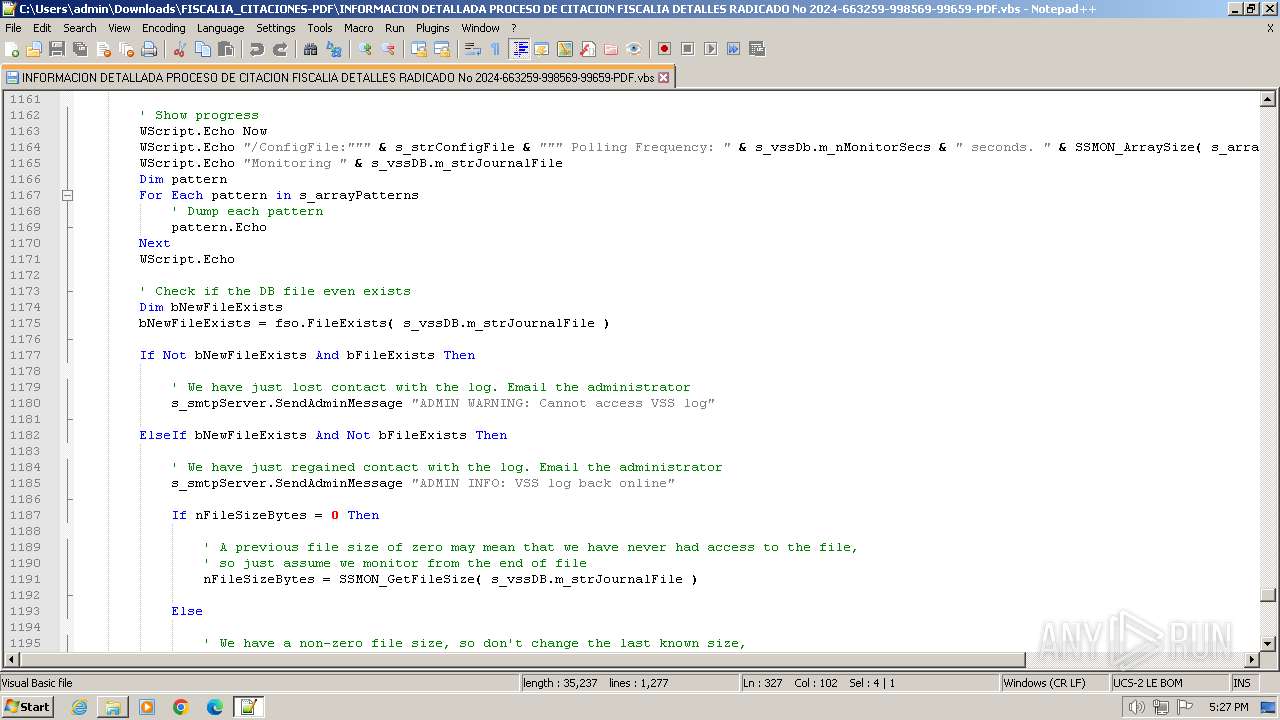Image resolution: width=1280 pixels, height=720 pixels.
Task: Click the Cut scissors icon
Action: point(180,49)
